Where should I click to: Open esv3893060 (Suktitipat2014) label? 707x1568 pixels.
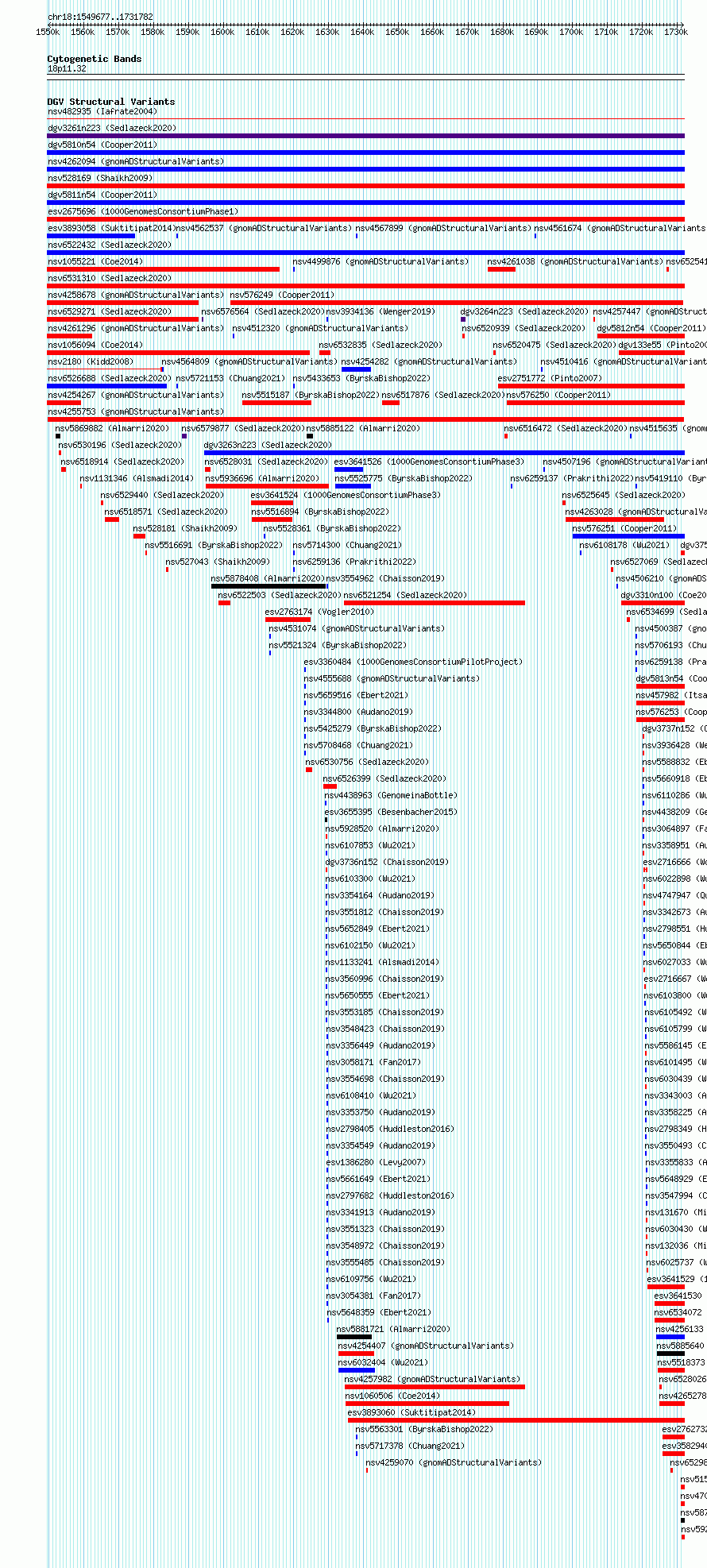pyautogui.click(x=412, y=1412)
